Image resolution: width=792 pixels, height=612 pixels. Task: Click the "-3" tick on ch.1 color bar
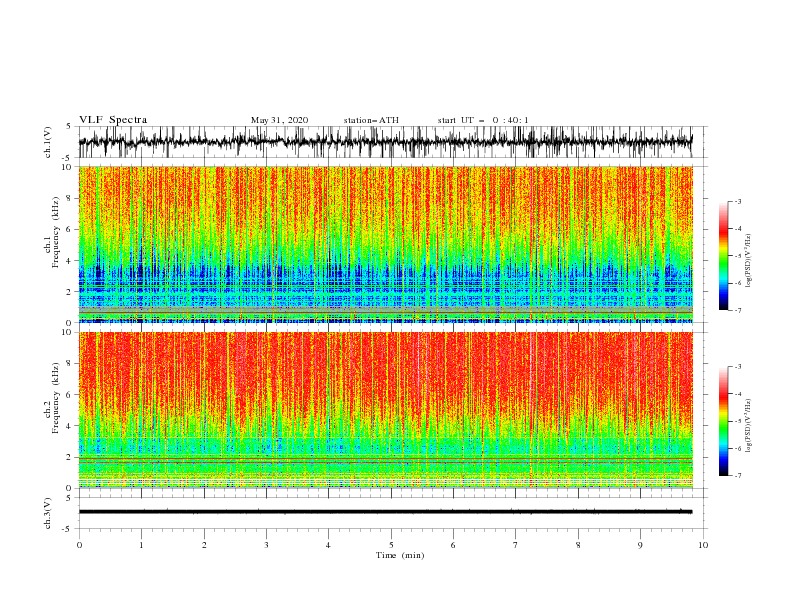pos(737,201)
